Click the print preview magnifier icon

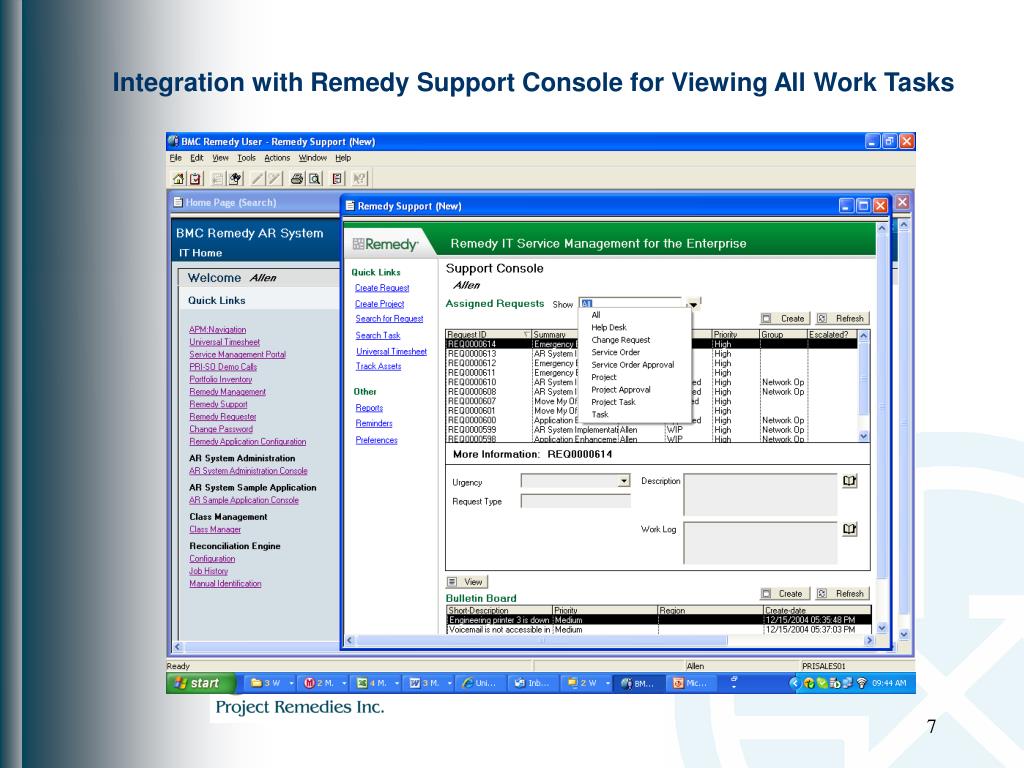click(x=315, y=178)
